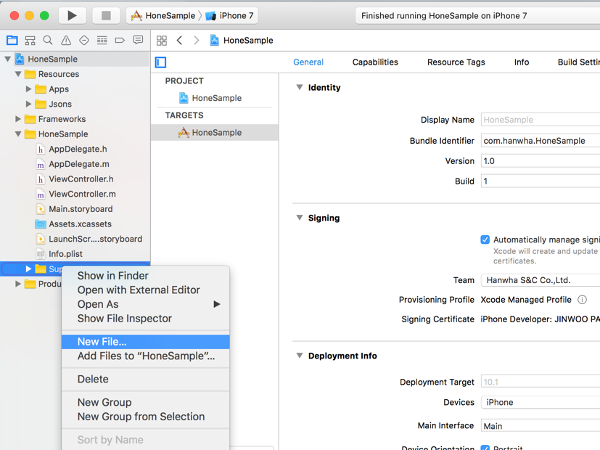Image resolution: width=600 pixels, height=450 pixels.
Task: Open the Report navigator speech-bubble icon
Action: 138,40
